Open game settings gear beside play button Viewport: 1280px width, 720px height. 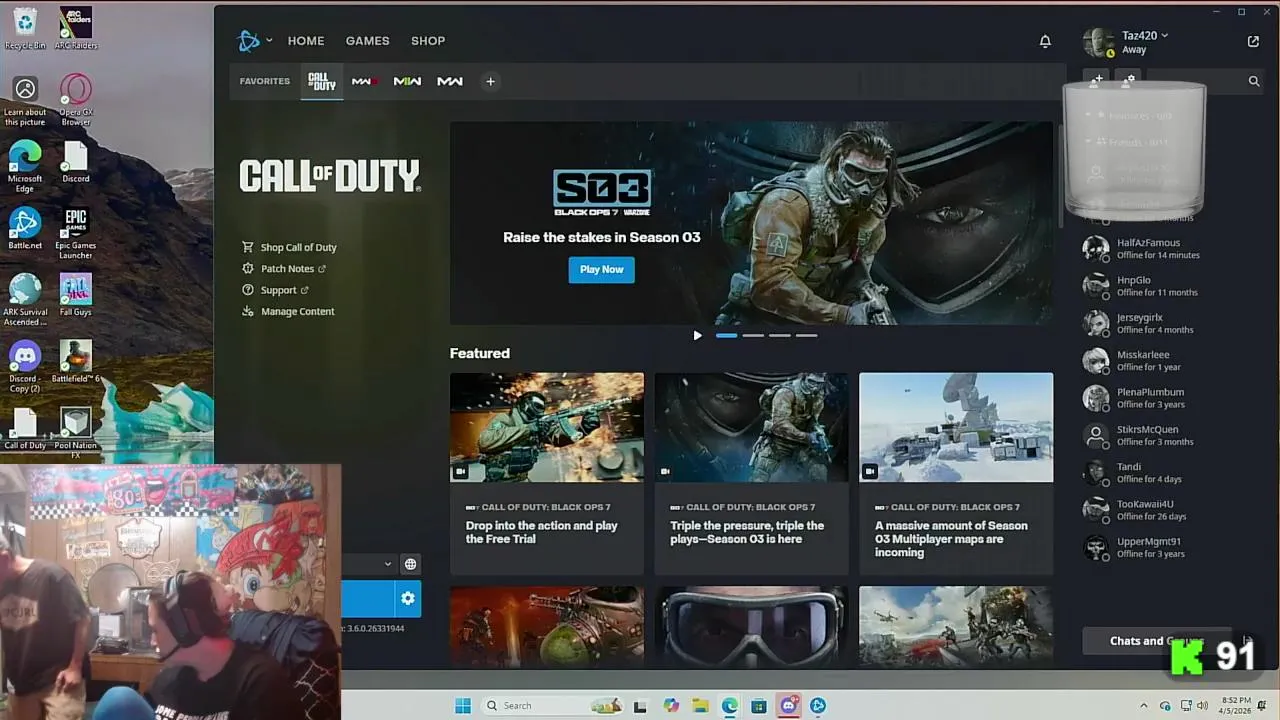pos(407,599)
